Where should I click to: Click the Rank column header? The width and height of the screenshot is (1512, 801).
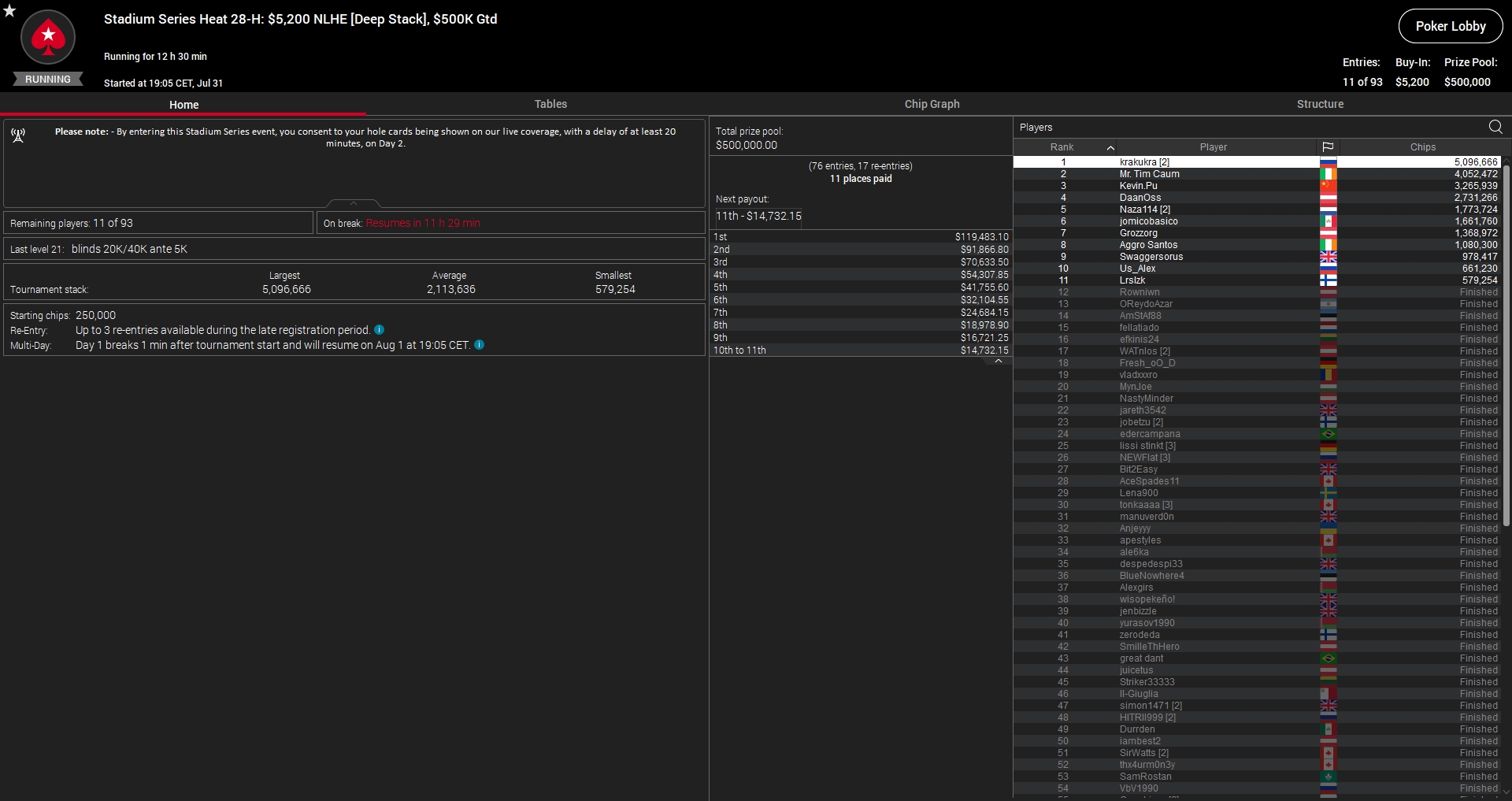click(x=1062, y=147)
